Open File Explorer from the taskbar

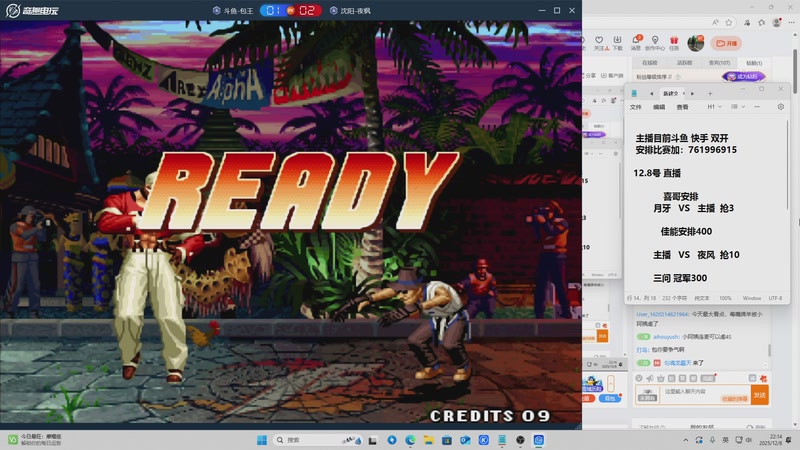point(429,440)
